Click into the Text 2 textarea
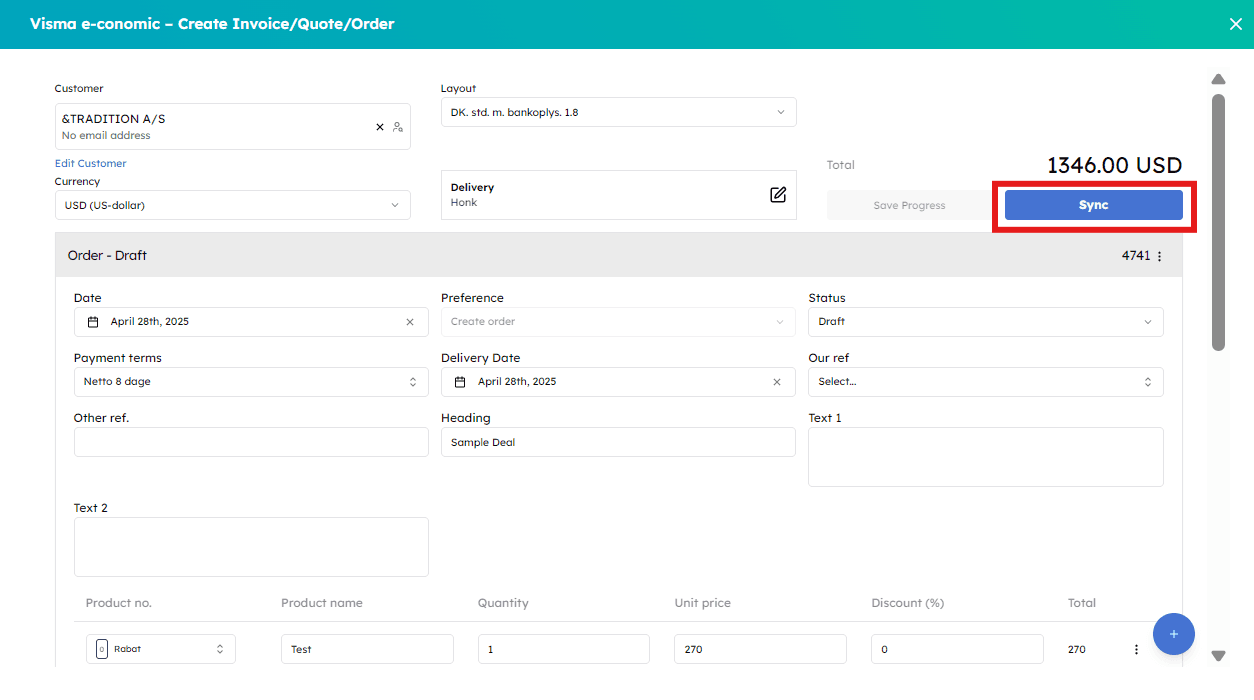Image resolution: width=1254 pixels, height=700 pixels. (251, 547)
